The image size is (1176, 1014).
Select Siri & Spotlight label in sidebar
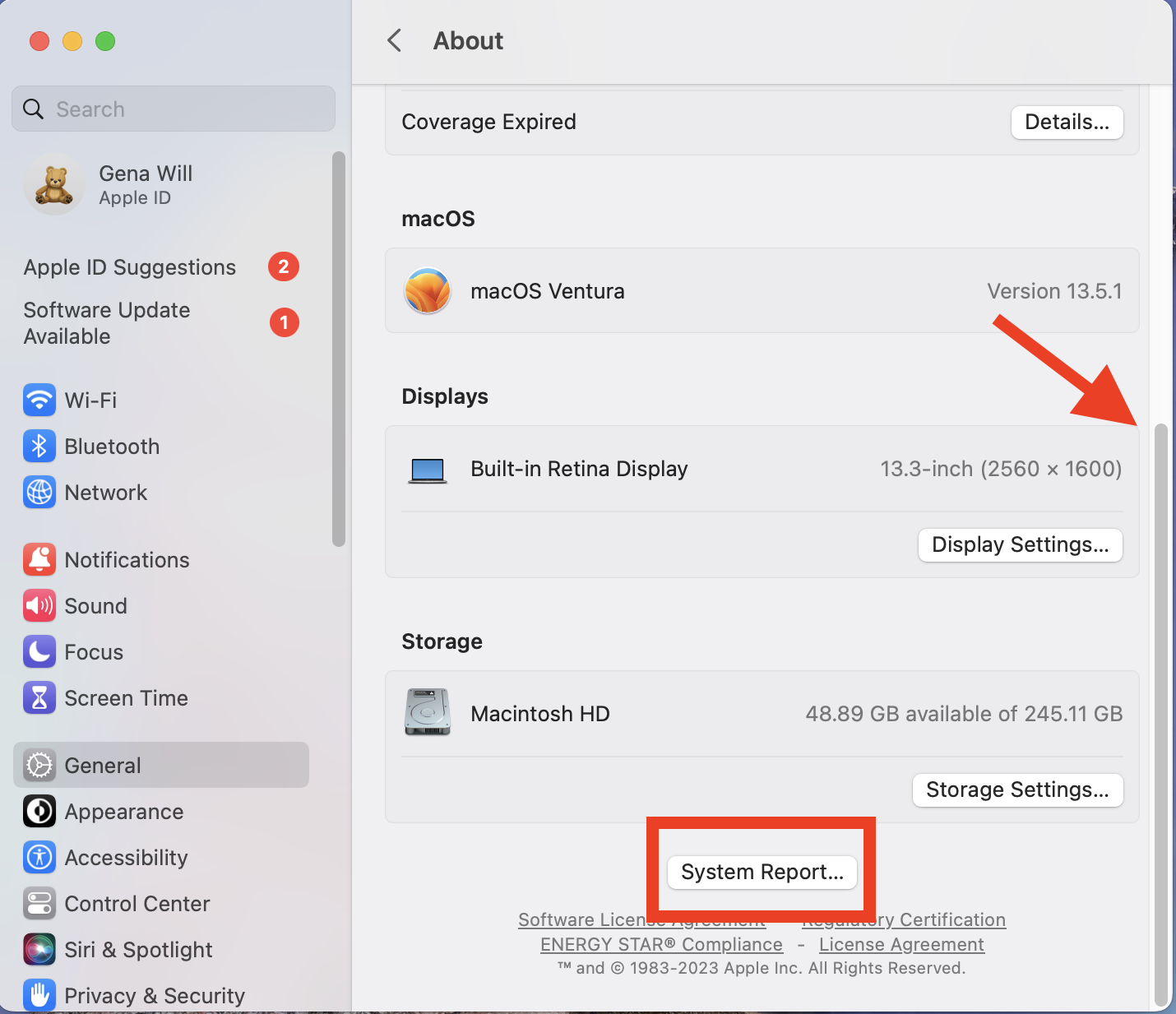click(x=138, y=950)
